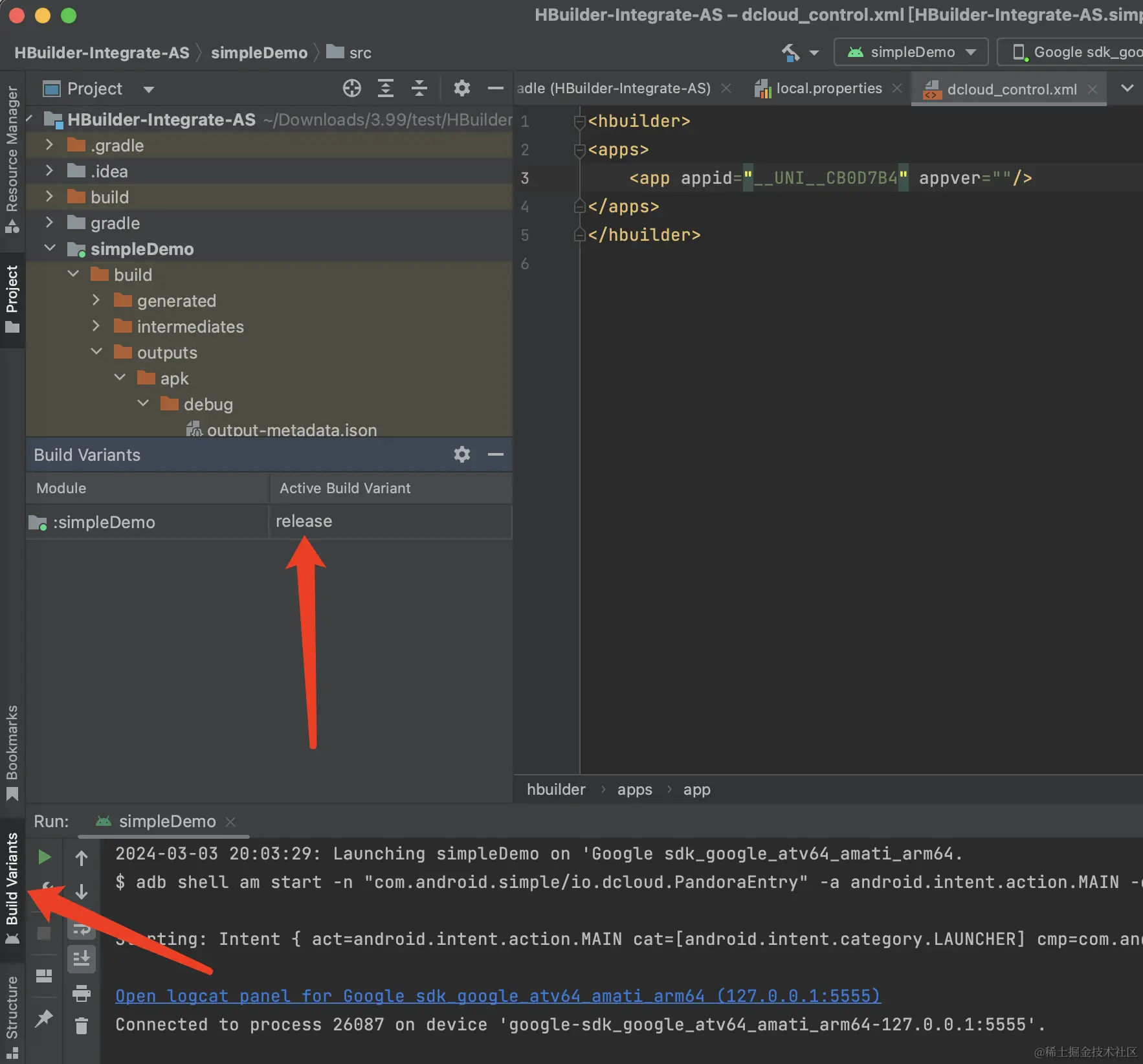Clear Run console with the trash icon
Viewport: 1143px width, 1064px height.
pos(82,1026)
